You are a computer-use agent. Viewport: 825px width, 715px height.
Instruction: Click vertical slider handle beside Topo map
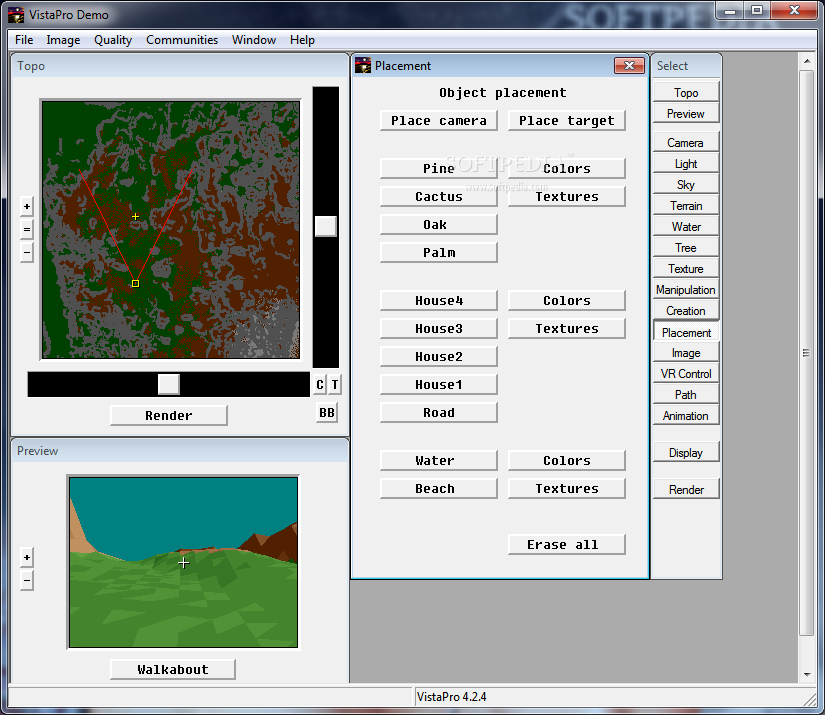[326, 226]
